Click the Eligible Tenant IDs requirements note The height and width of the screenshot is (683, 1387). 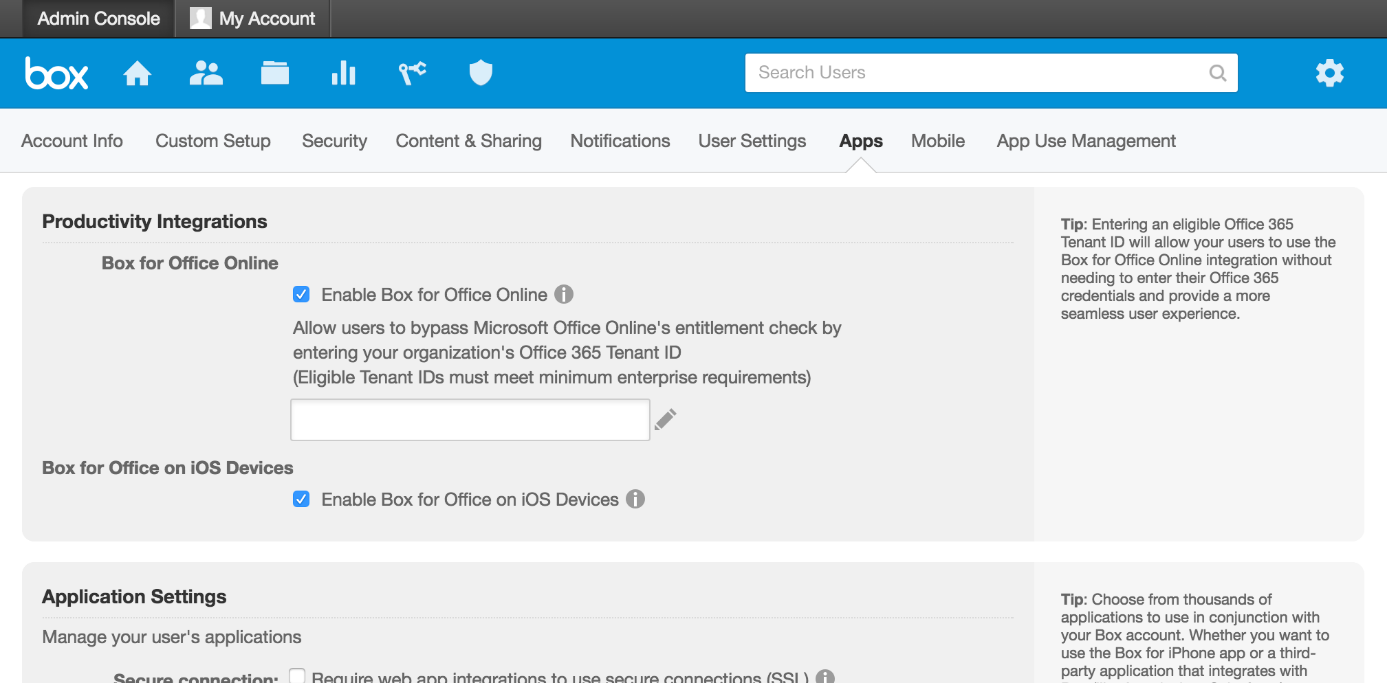(x=552, y=378)
